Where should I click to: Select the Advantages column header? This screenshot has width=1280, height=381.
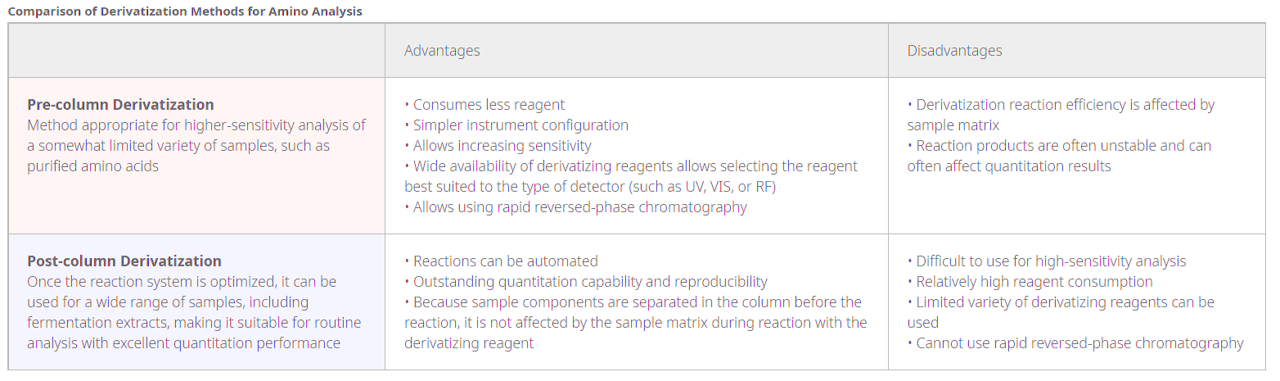[x=442, y=50]
